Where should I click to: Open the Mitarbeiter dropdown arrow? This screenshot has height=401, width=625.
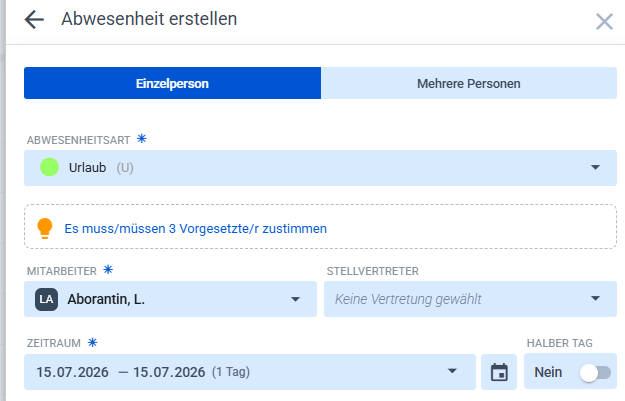coord(295,299)
